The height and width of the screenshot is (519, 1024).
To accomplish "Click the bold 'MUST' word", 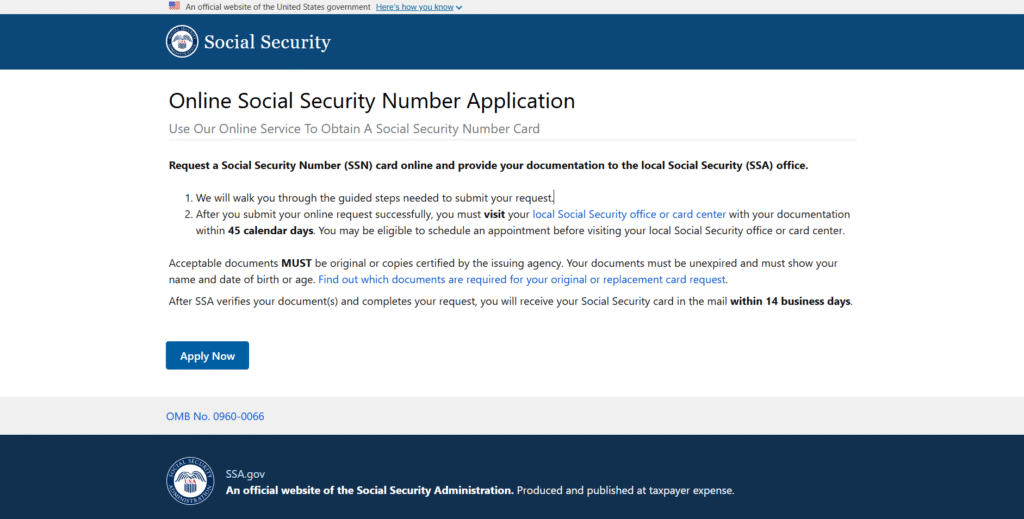I will [x=296, y=263].
